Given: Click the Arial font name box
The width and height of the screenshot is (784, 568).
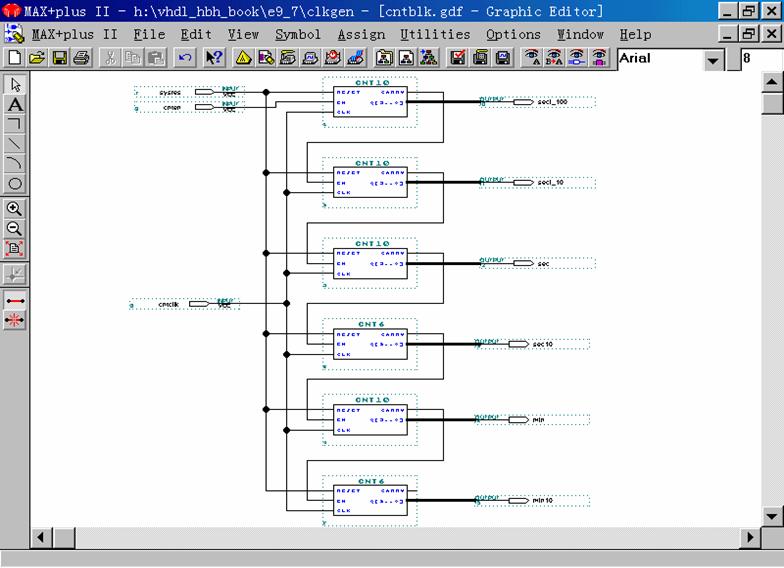Looking at the screenshot, I should (660, 59).
